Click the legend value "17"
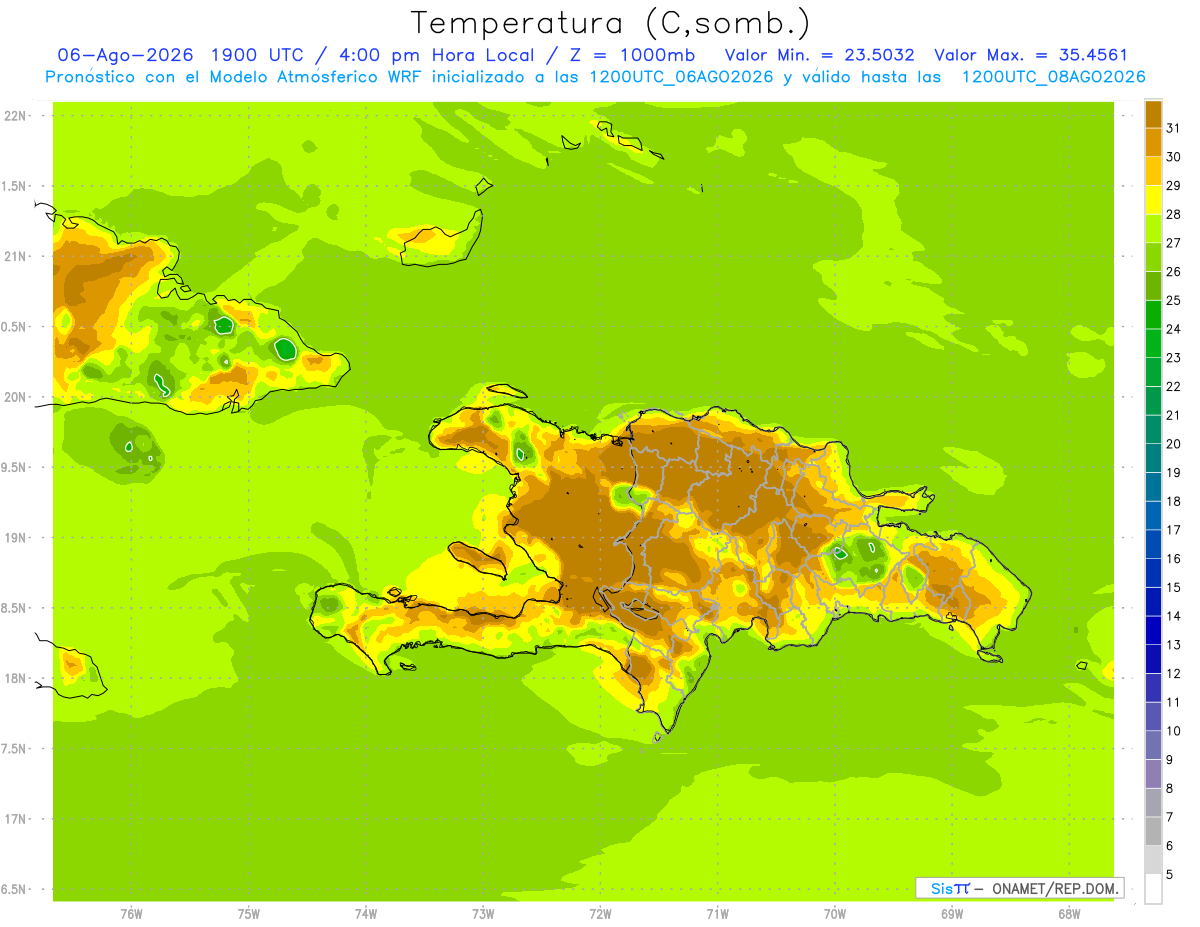Screen dimensions: 1200x927 1174,530
